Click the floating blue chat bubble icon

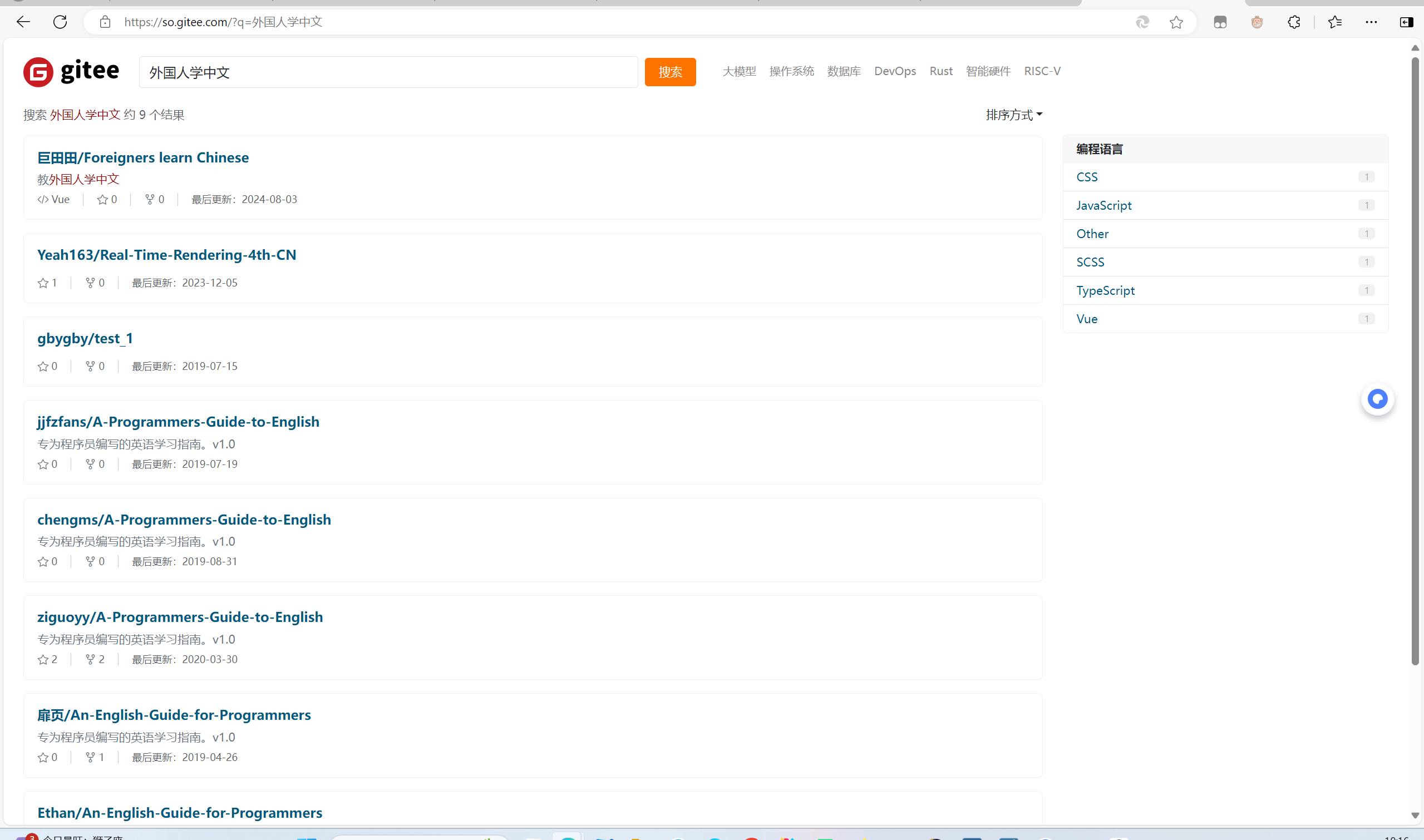(1377, 399)
